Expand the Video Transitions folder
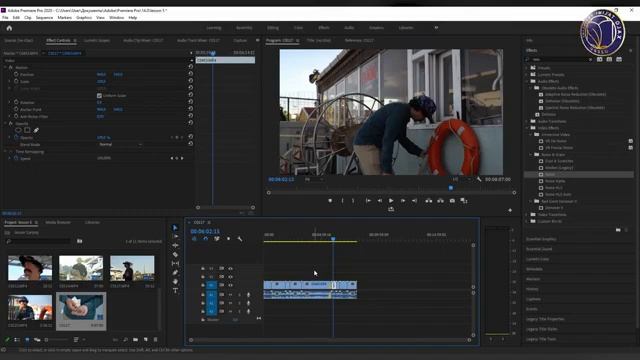Screen dimensions: 640x360 tap(527, 214)
